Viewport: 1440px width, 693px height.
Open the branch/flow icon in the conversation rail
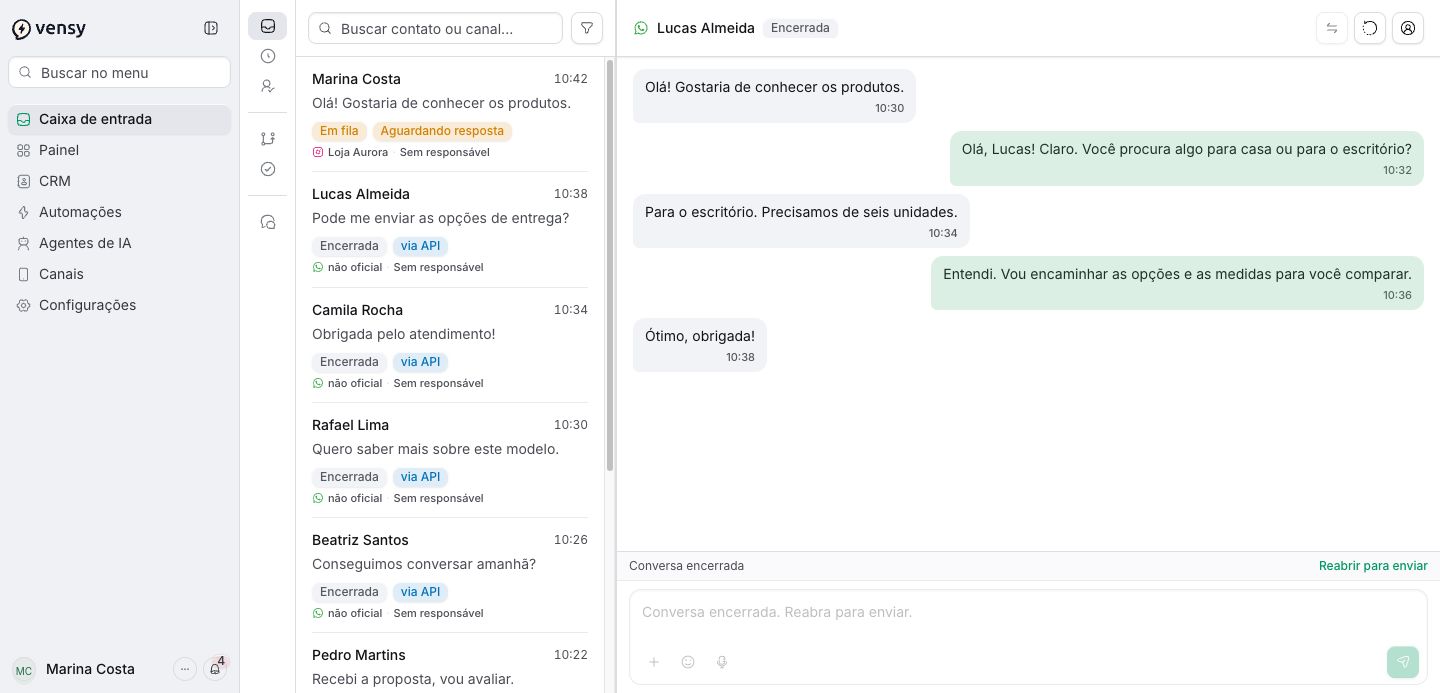click(x=267, y=139)
